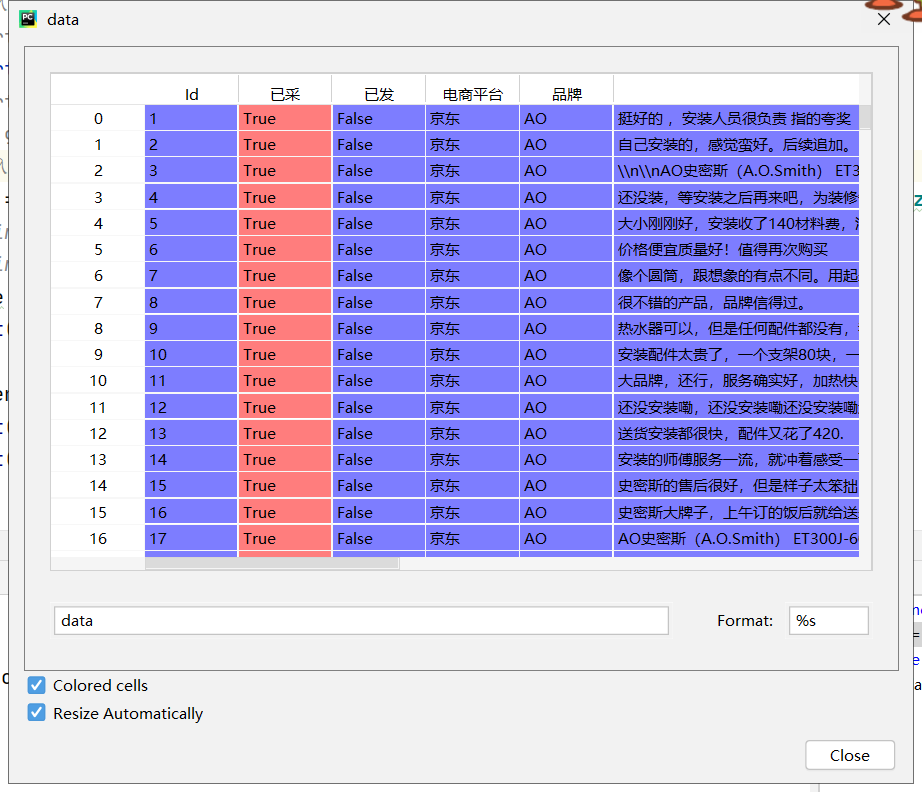
Task: Click the True cell in row 2
Action: pos(285,171)
